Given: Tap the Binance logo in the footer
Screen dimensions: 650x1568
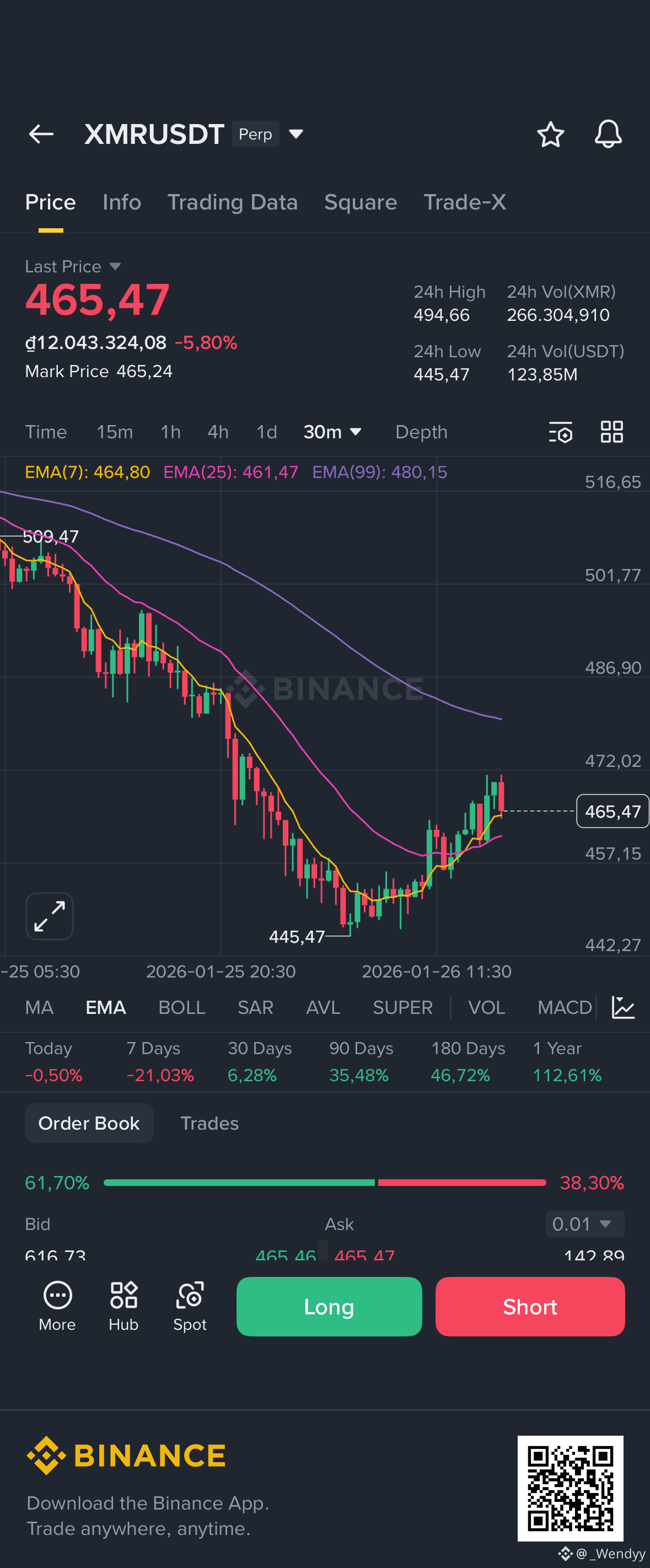Looking at the screenshot, I should click(126, 1456).
